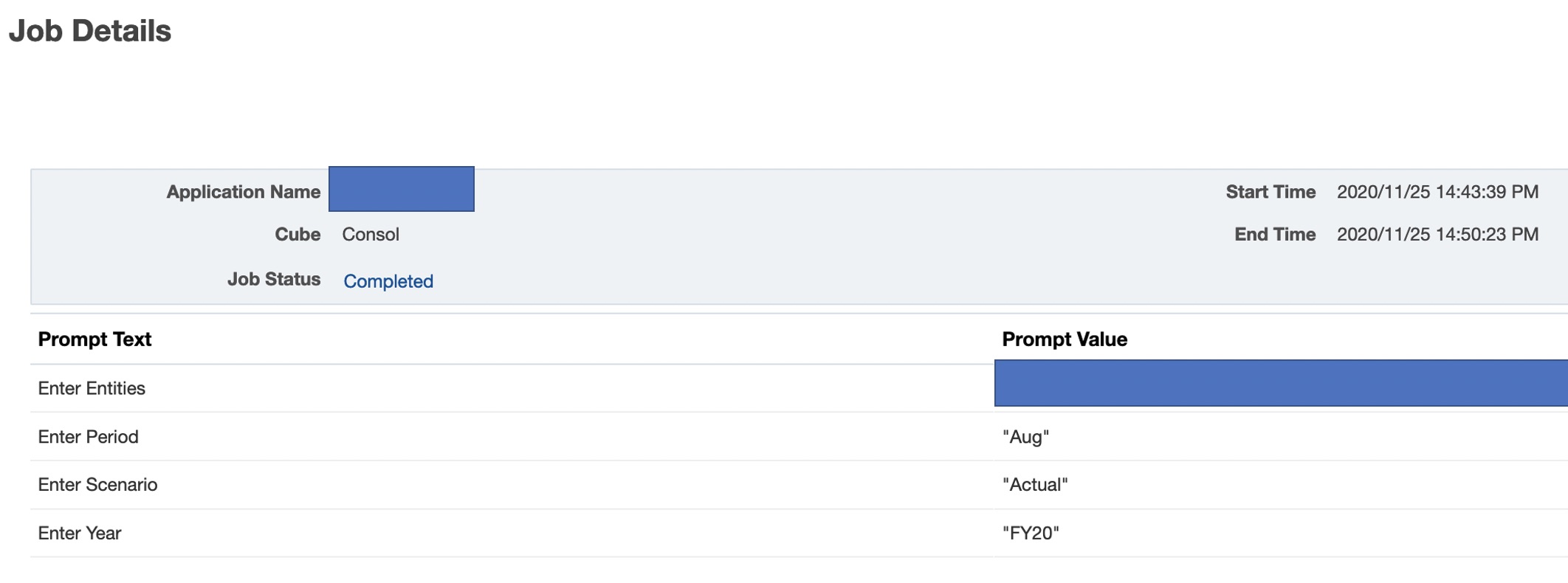Viewport: 1568px width, 583px height.
Task: Click the End Time timestamp value
Action: (1437, 235)
